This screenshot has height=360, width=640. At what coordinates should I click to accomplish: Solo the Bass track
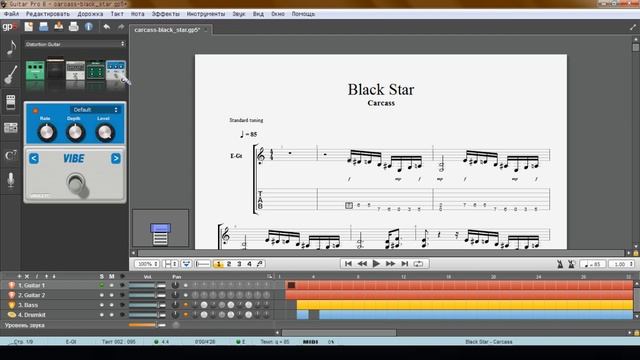tap(102, 305)
